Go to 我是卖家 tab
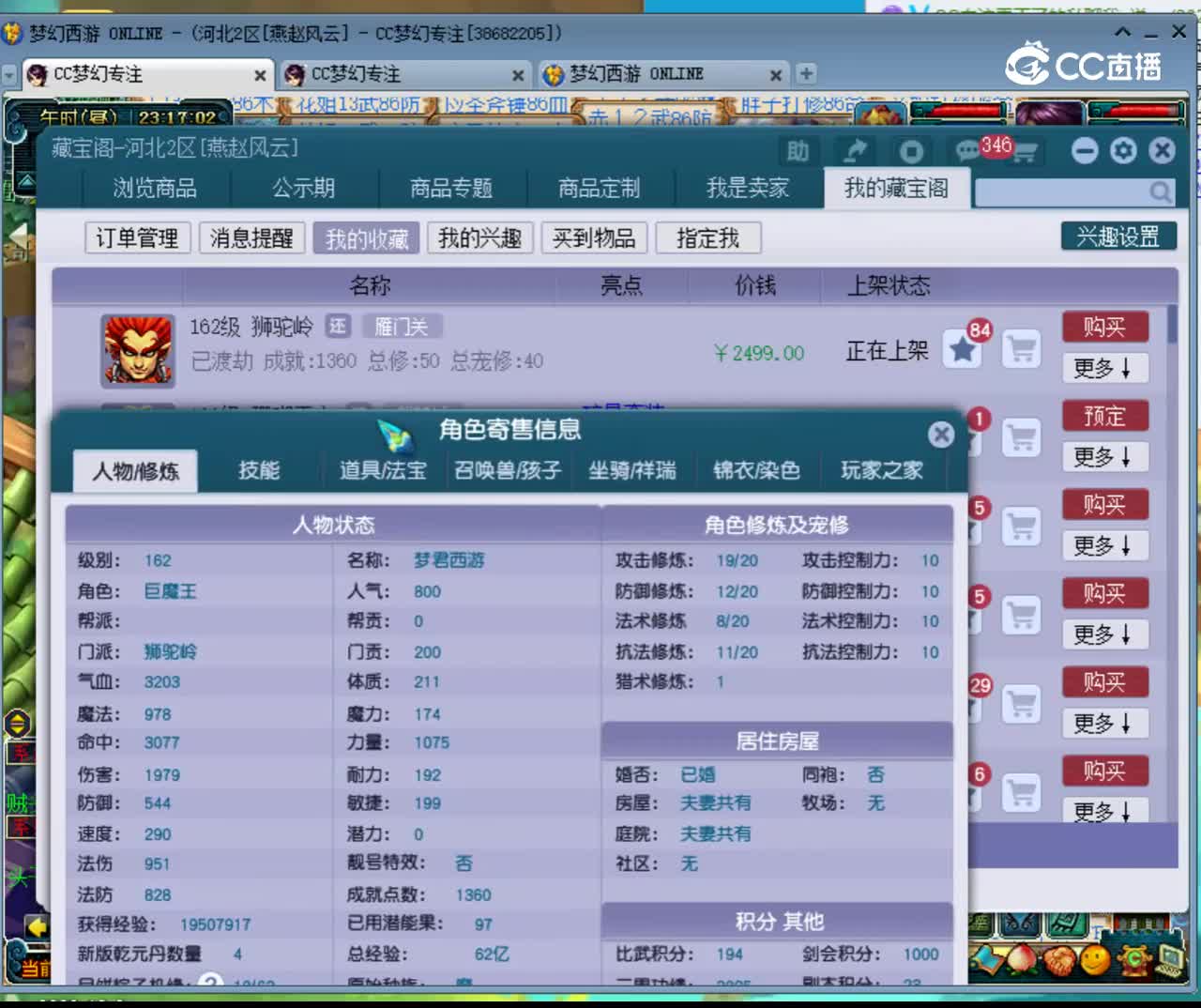The width and height of the screenshot is (1201, 1008). (x=748, y=189)
